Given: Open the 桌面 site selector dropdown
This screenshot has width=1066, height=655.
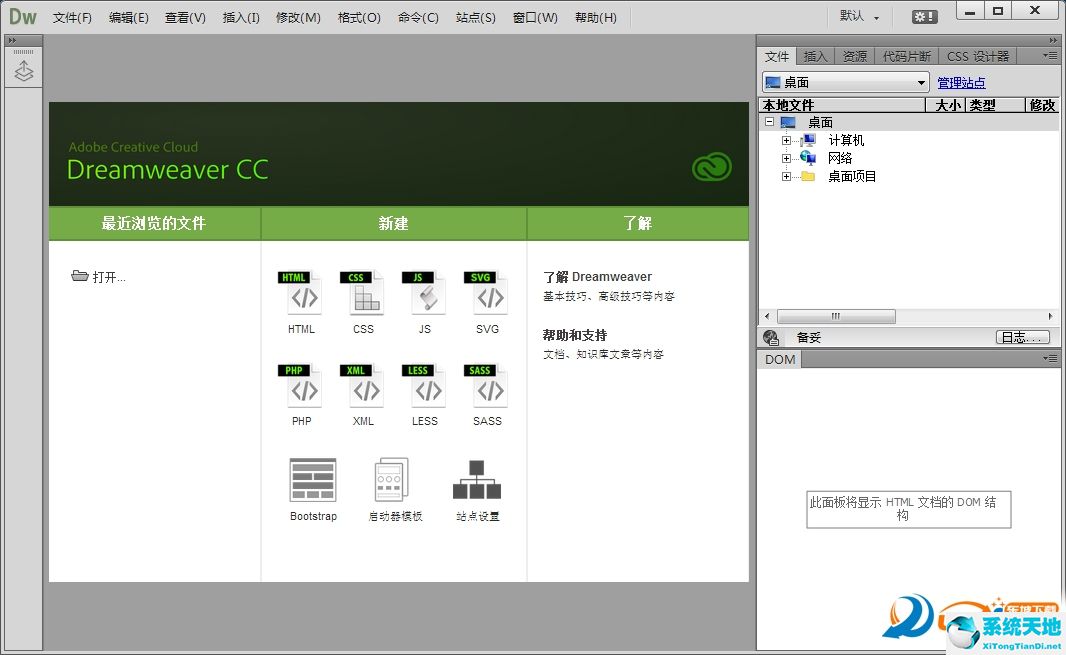Looking at the screenshot, I should point(846,83).
